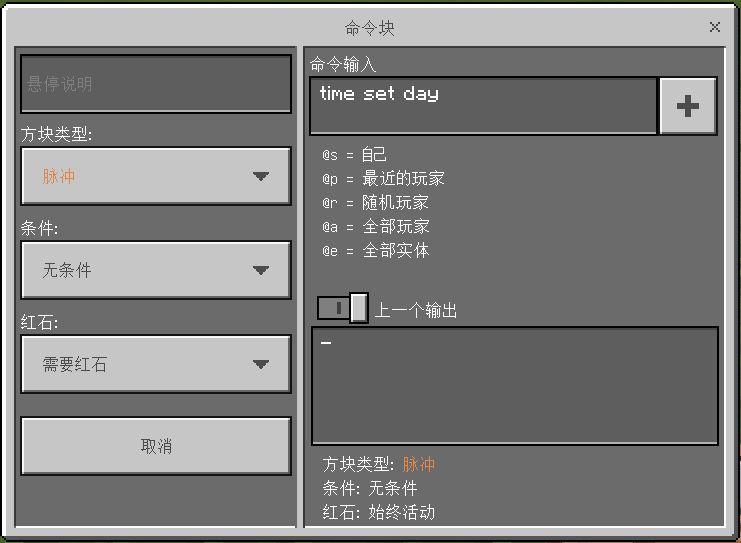The width and height of the screenshot is (741, 543).
Task: Click the @s = 自己 selector hint
Action: [x=354, y=155]
